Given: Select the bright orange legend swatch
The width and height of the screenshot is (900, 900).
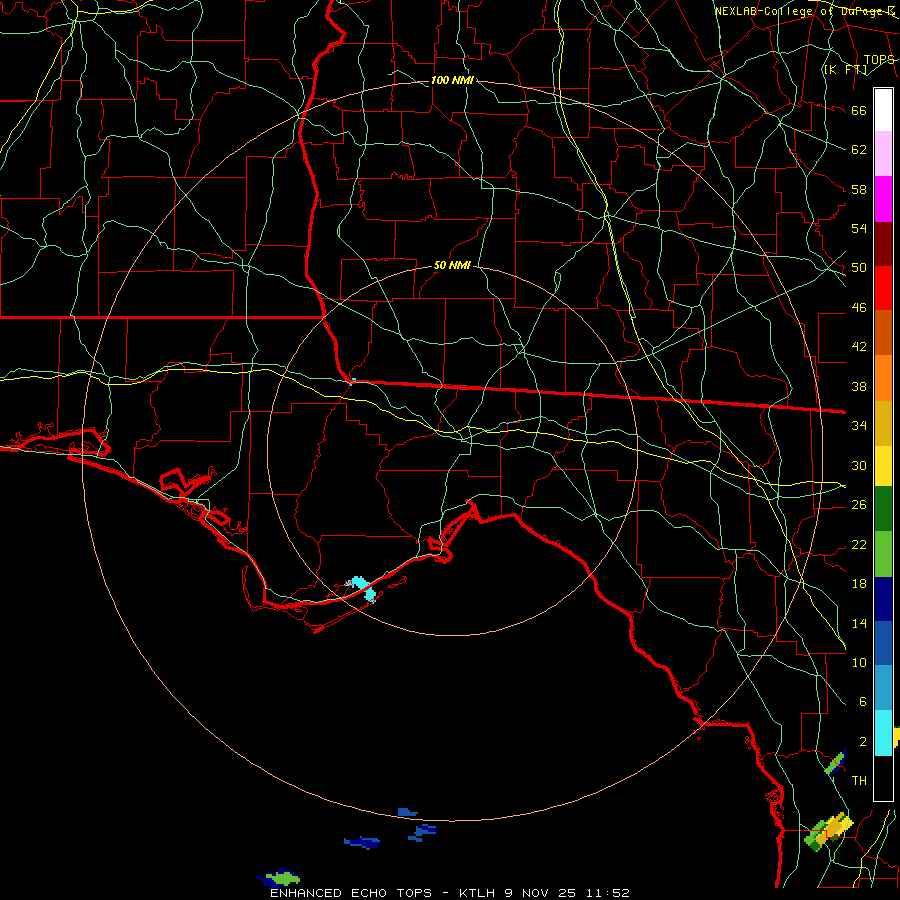Looking at the screenshot, I should click(x=883, y=378).
